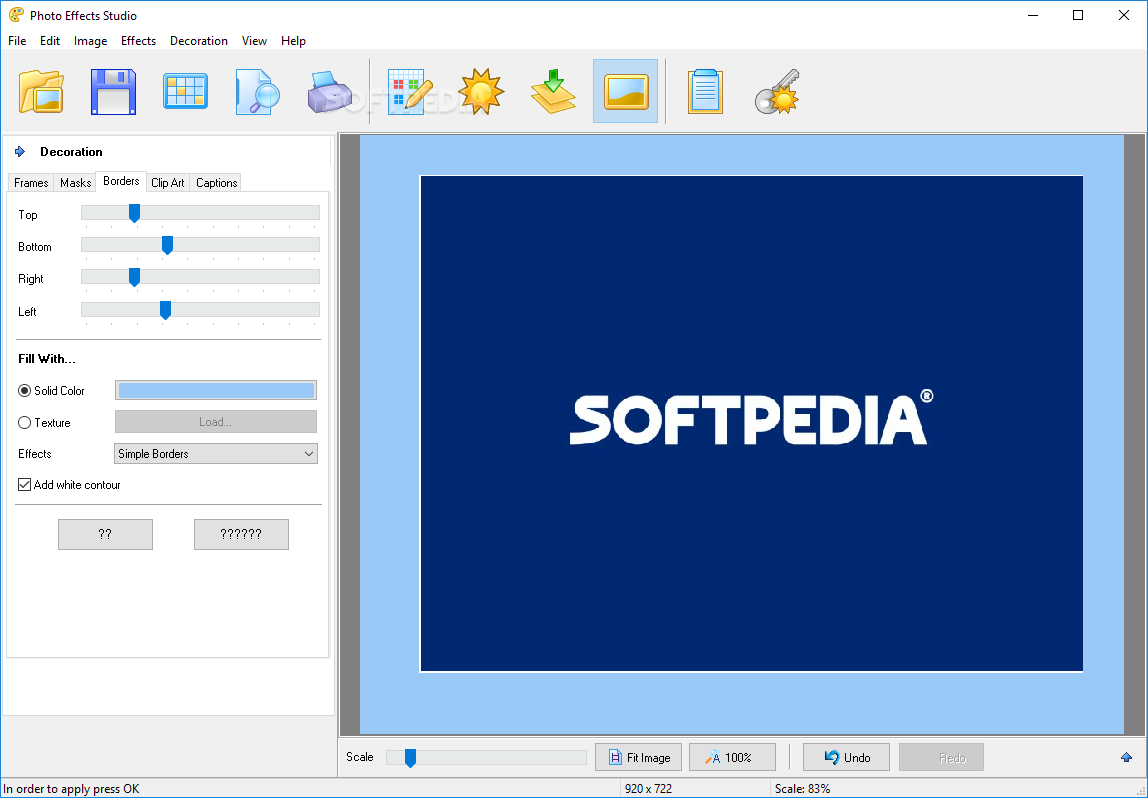The height and width of the screenshot is (798, 1148).
Task: Open the edit grid with pencil icon
Action: [x=410, y=92]
